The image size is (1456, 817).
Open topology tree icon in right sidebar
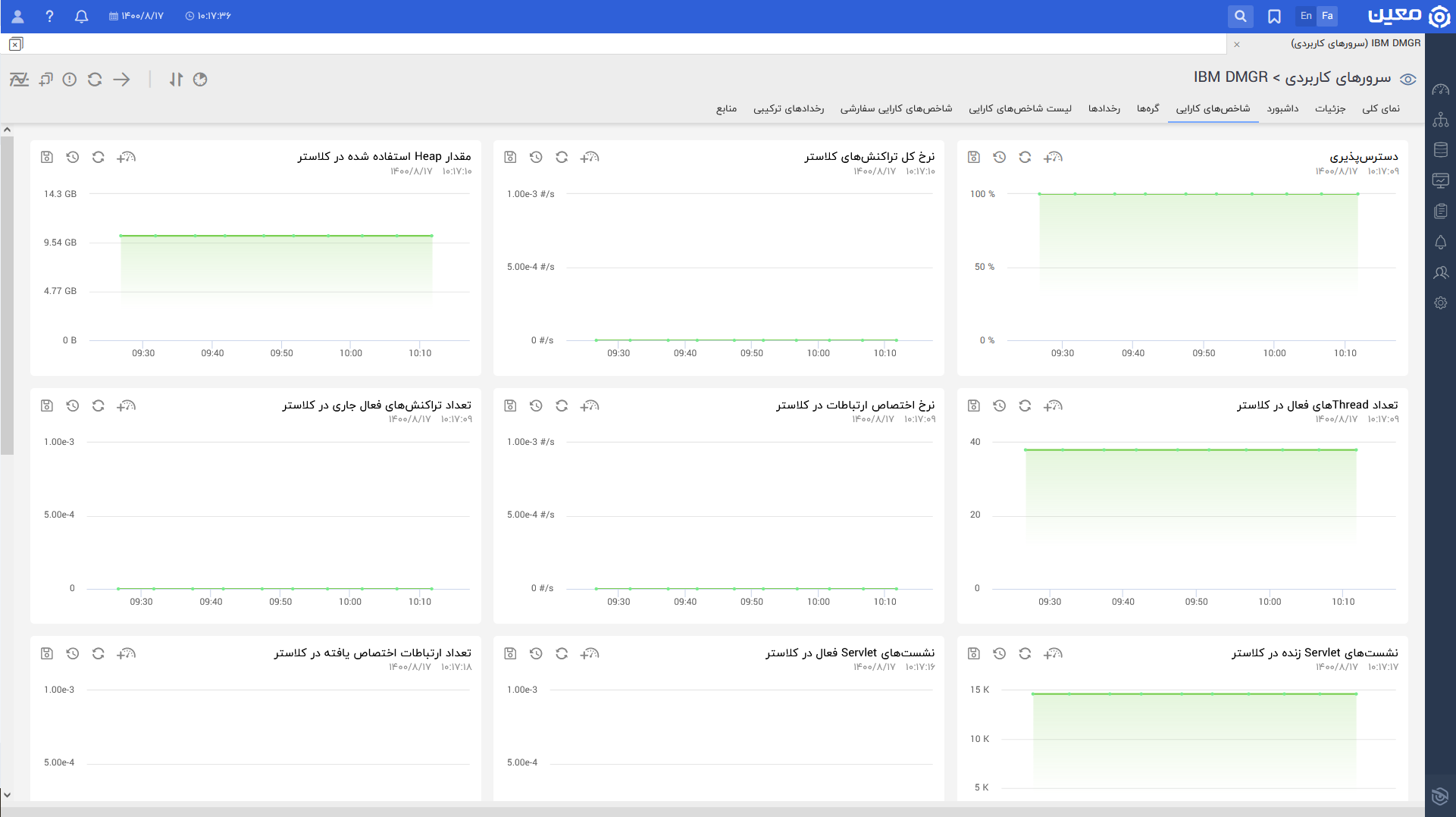1441,120
